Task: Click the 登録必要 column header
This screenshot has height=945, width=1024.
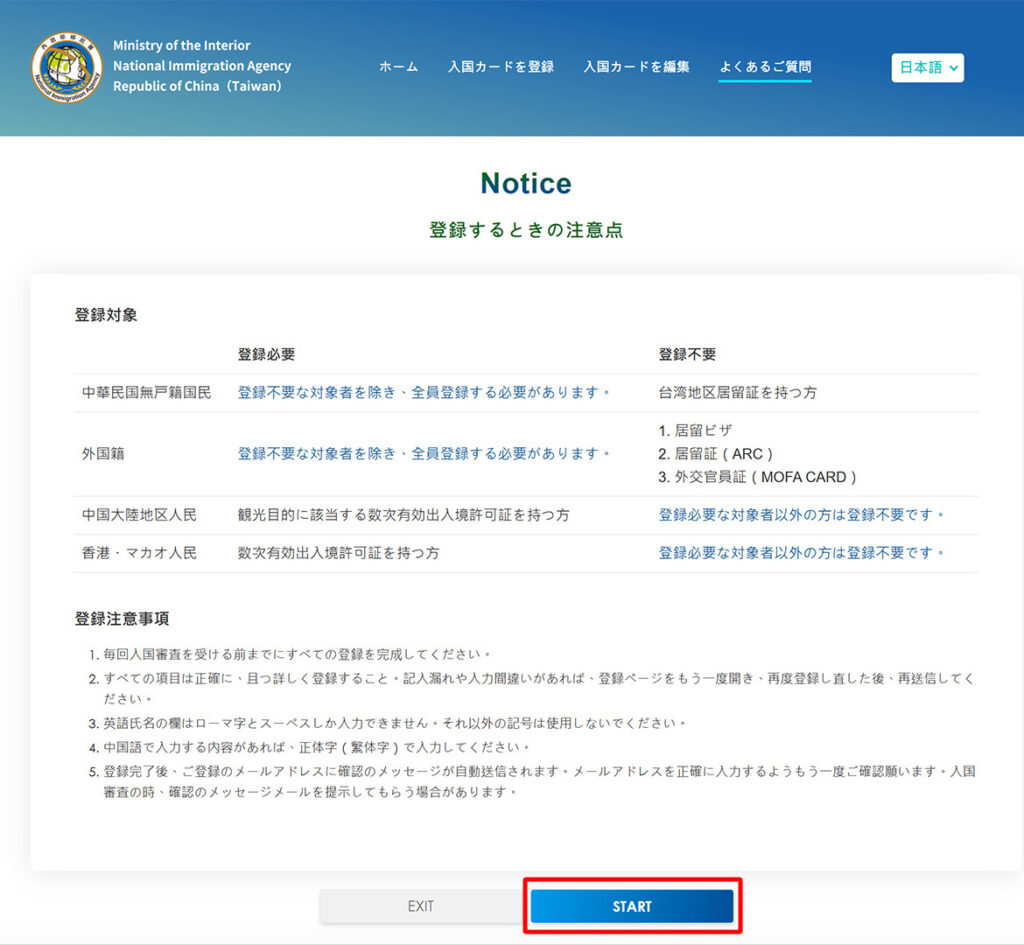Action: click(x=266, y=355)
